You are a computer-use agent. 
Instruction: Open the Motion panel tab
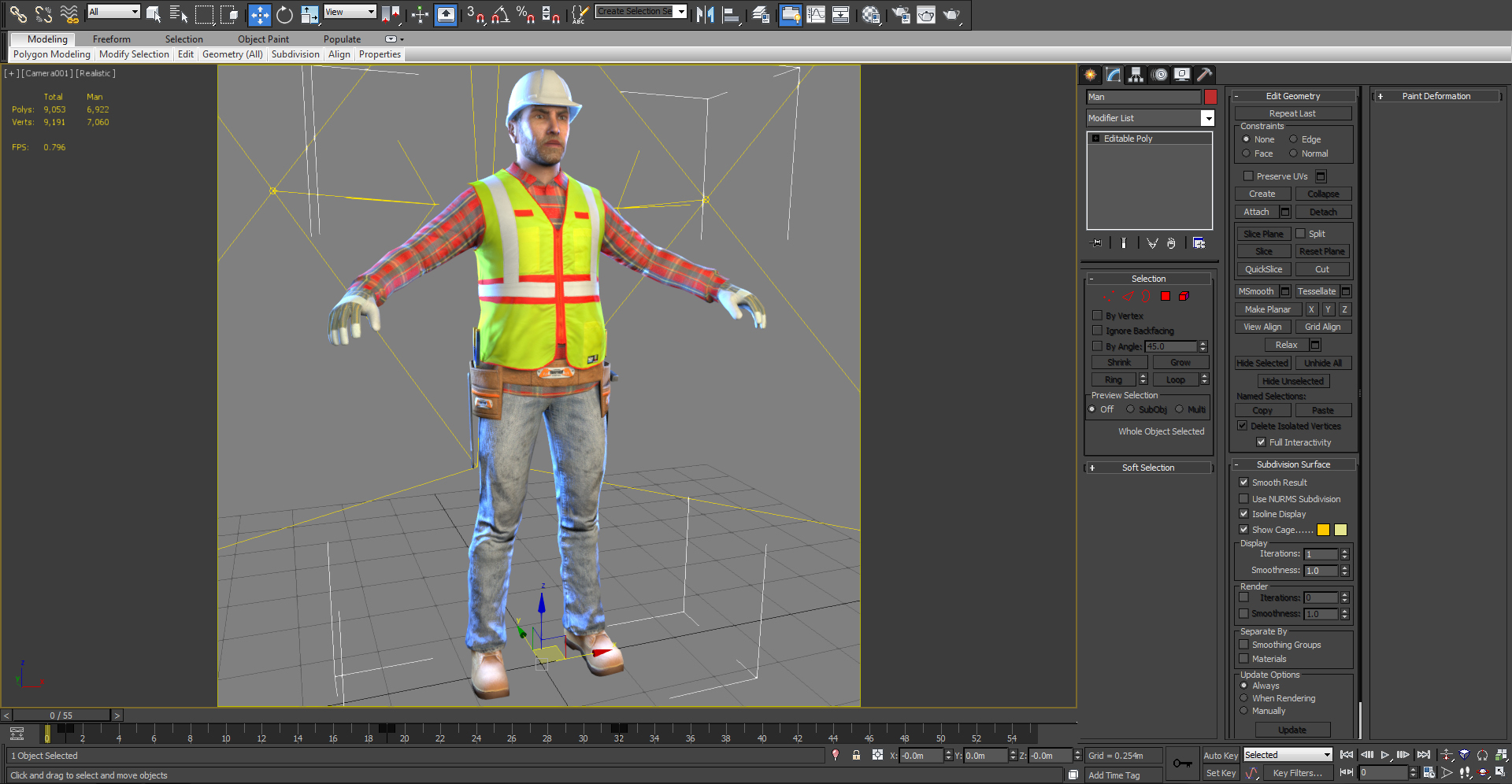coord(1159,75)
